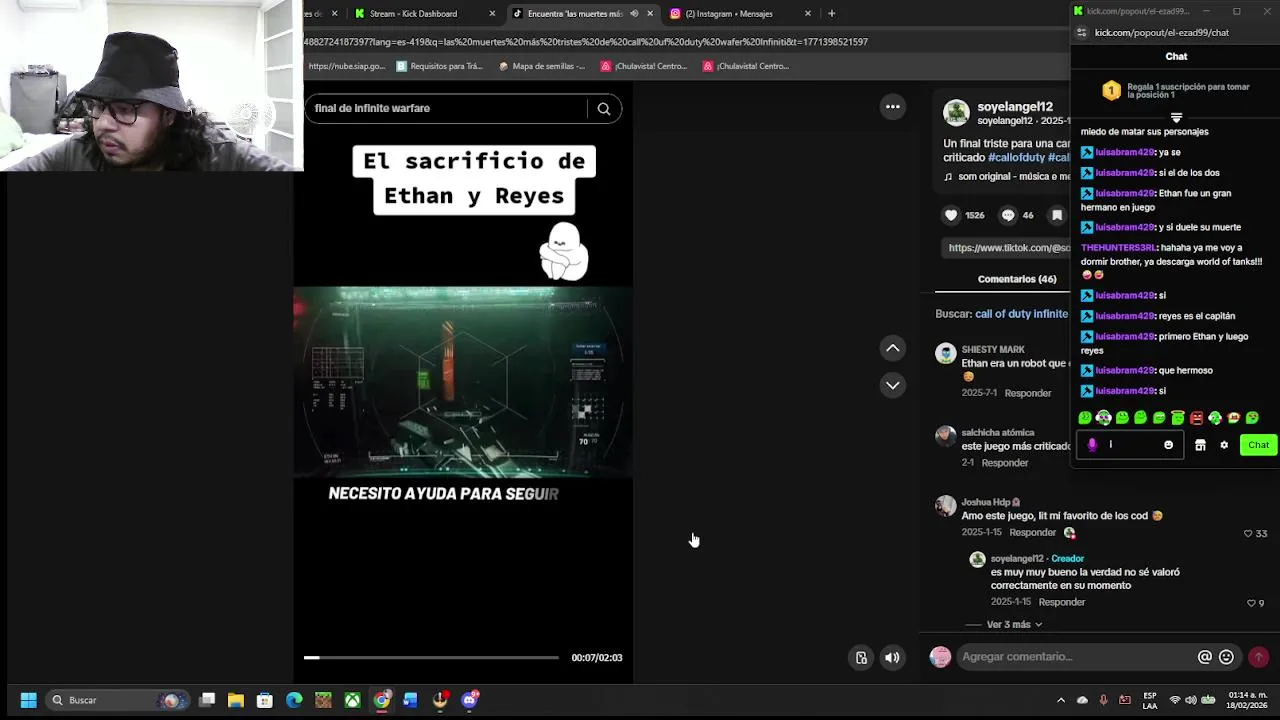Screen dimensions: 1280x720
Task: Show hidden system tray icons chevron
Action: coord(1061,700)
